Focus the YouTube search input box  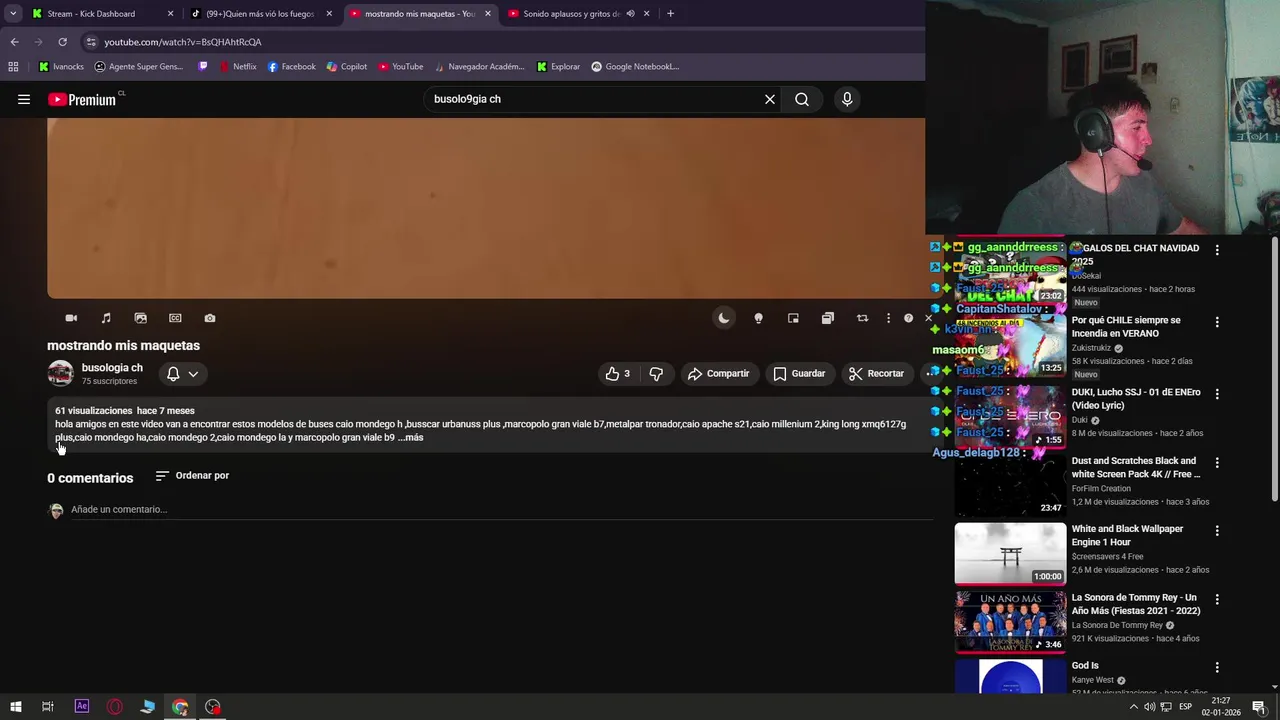(590, 99)
